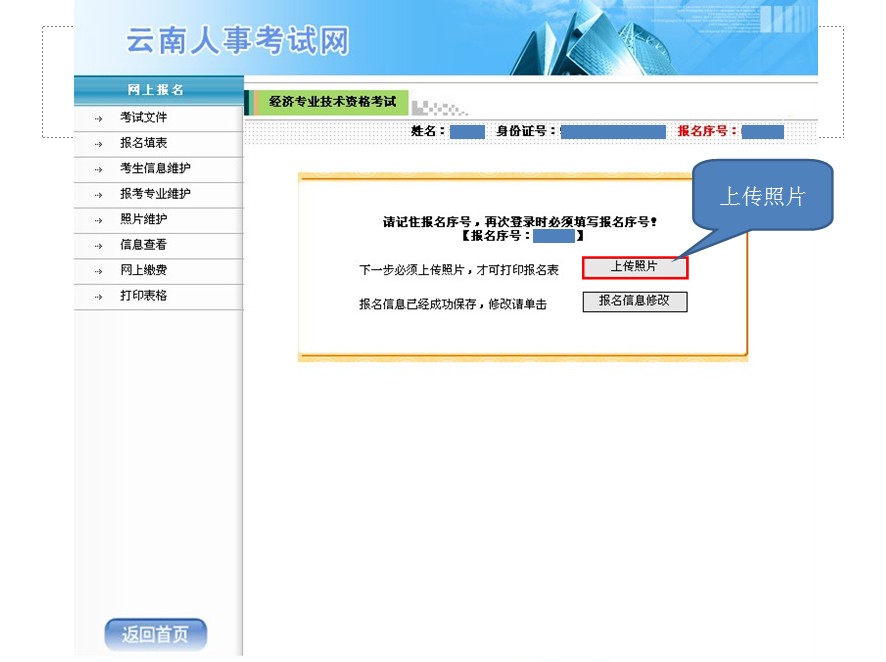Click the arrow icon beside 报考专业维护
The image size is (886, 662).
click(x=98, y=193)
